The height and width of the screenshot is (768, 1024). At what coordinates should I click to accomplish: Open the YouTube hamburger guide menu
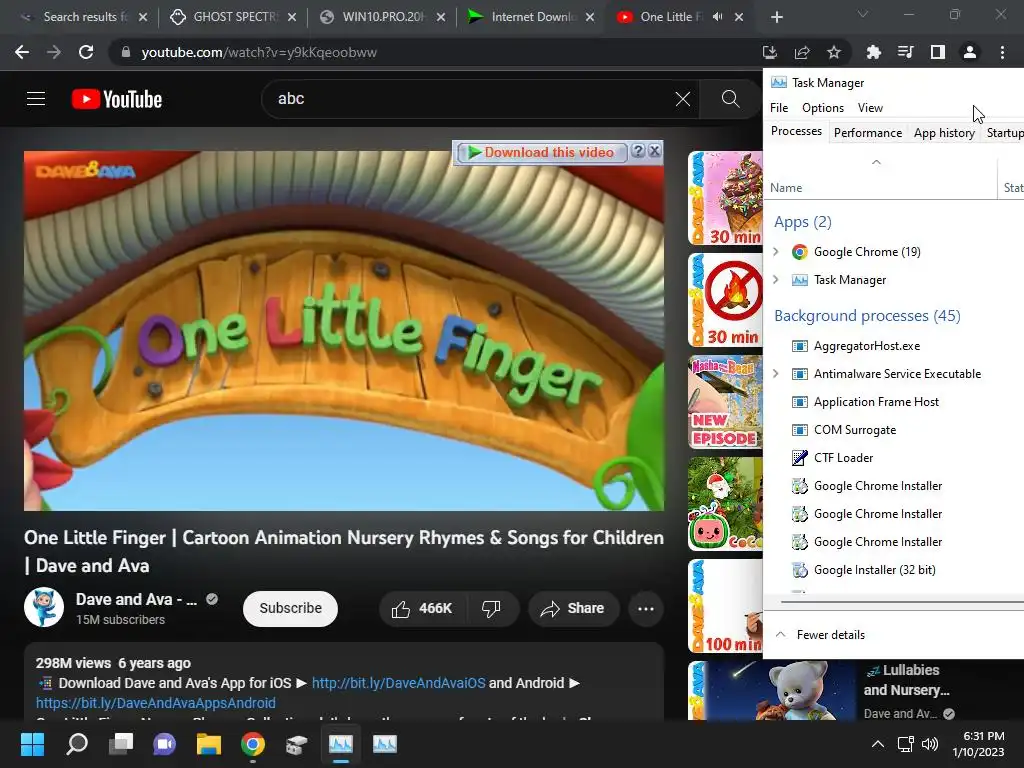(x=36, y=99)
